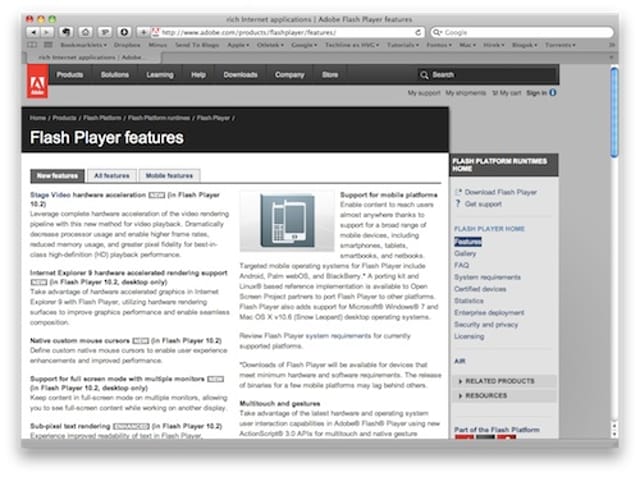Open the Torrents bookmark folder dropdown
The image size is (640, 477).
point(560,45)
